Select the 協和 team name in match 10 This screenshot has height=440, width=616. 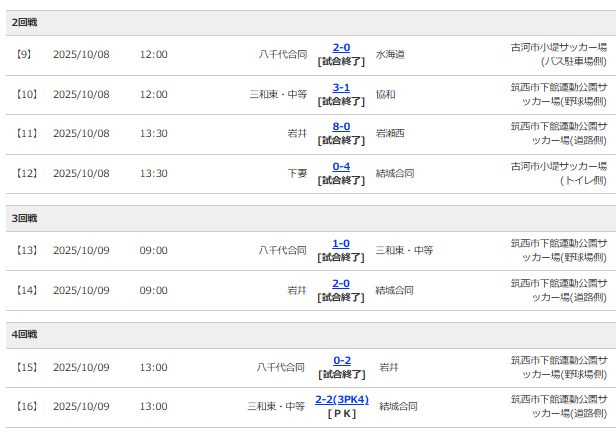[x=385, y=94]
